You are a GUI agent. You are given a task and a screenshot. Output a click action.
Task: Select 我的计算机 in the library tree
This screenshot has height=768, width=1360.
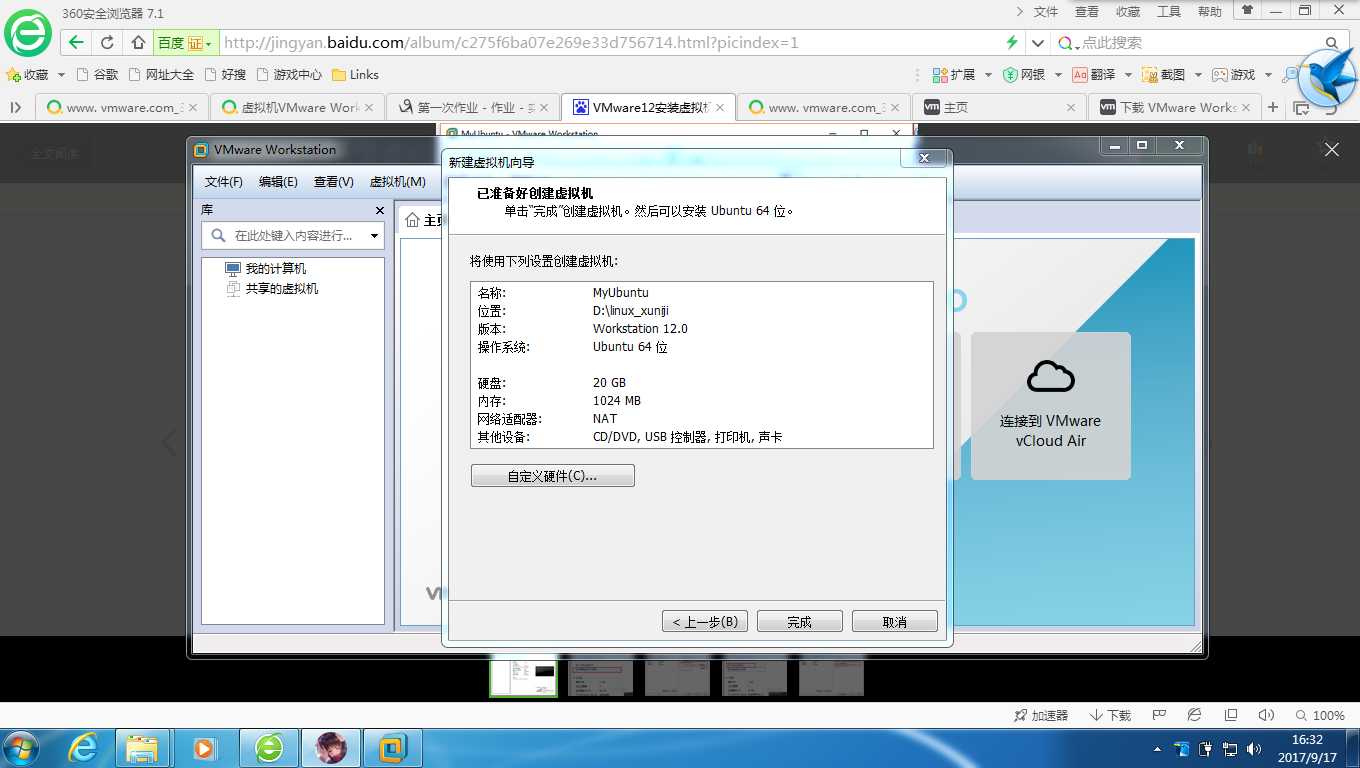tap(266, 269)
